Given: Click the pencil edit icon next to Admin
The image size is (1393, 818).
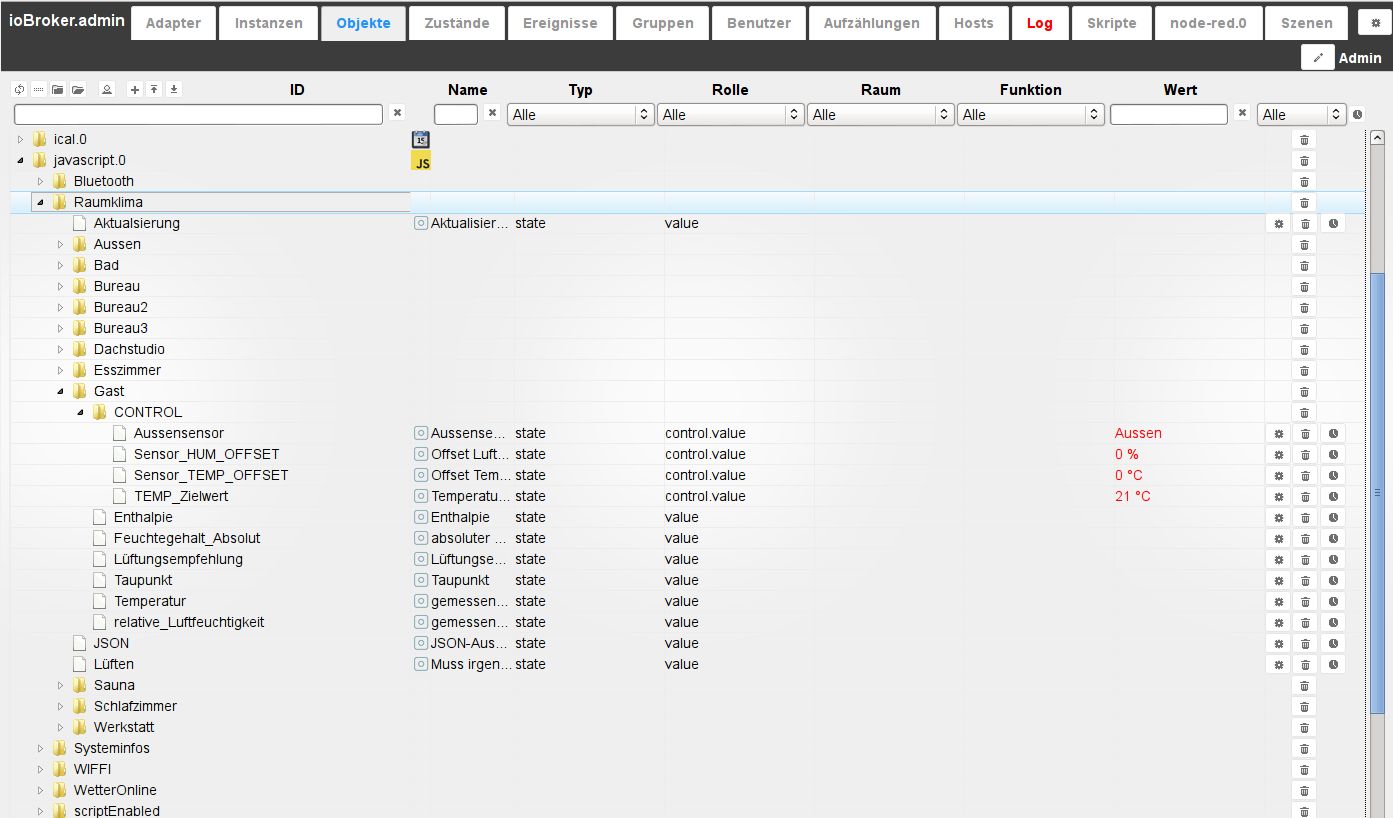Looking at the screenshot, I should (1318, 58).
